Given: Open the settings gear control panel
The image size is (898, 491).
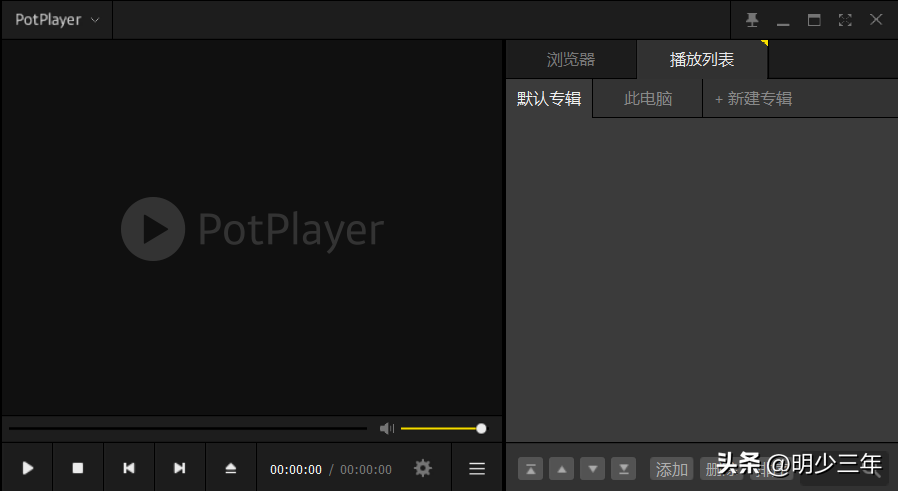Looking at the screenshot, I should (423, 468).
